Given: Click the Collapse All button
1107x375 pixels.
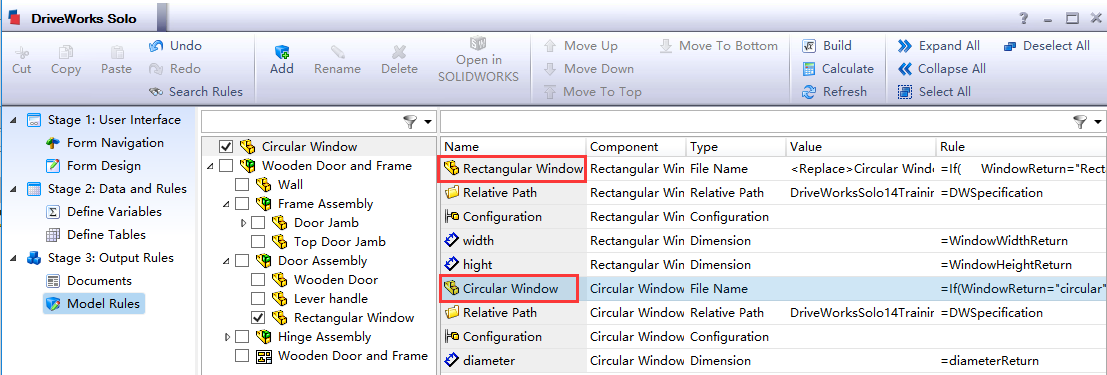Looking at the screenshot, I should pos(942,69).
